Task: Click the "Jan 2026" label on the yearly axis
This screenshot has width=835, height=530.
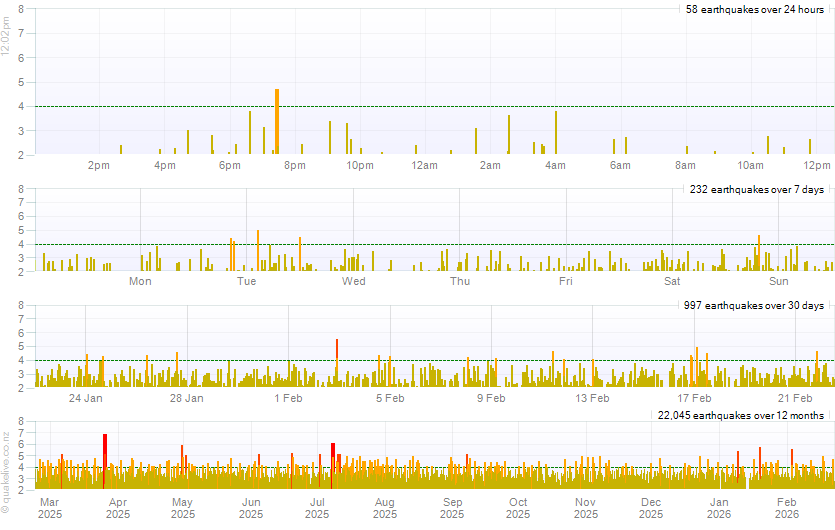Action: 718,507
